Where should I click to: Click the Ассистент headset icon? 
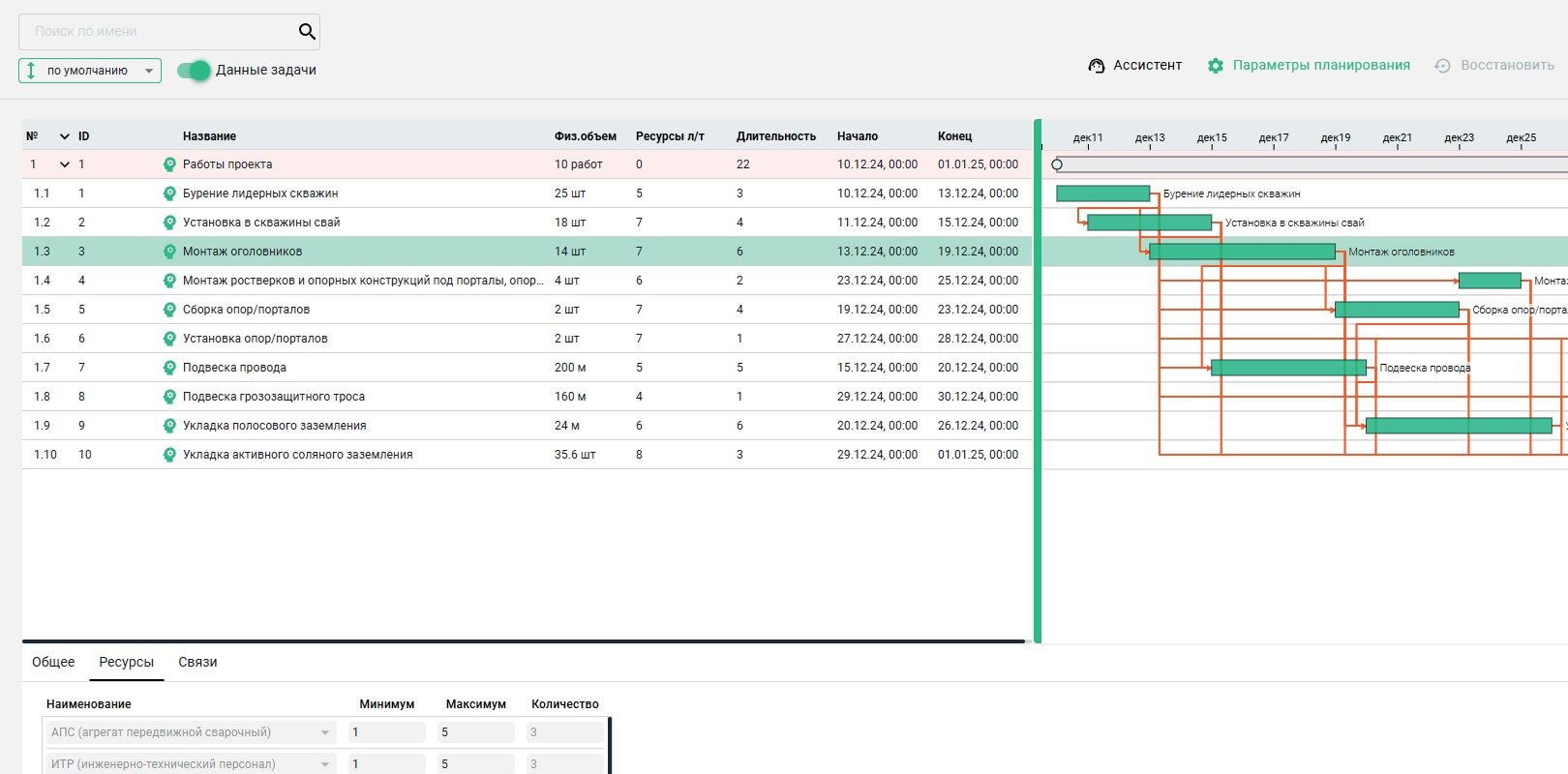point(1097,66)
